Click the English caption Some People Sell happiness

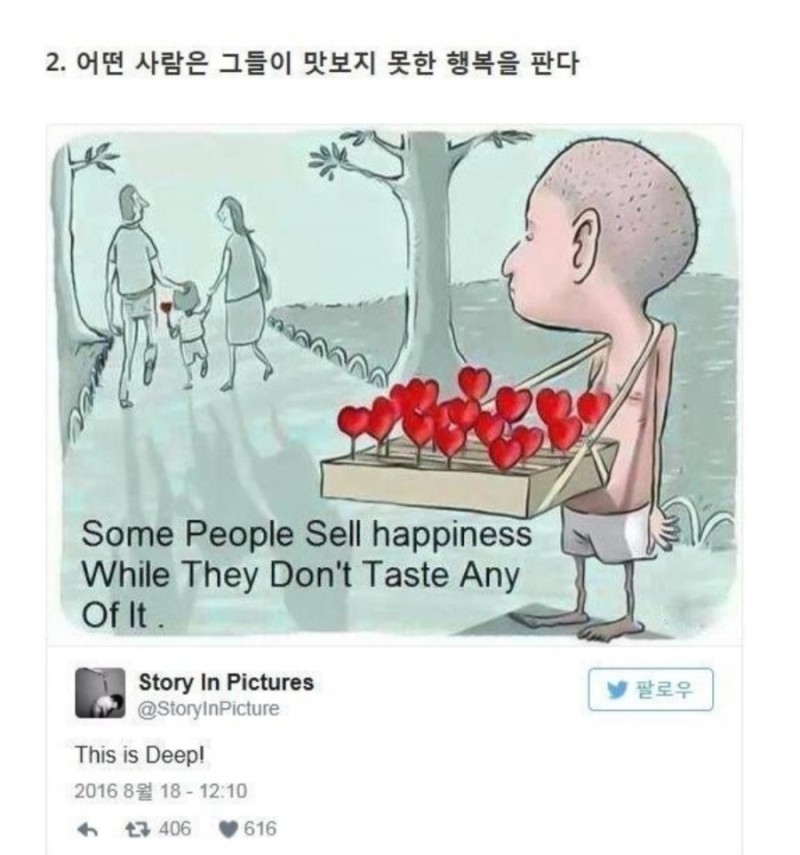click(306, 533)
